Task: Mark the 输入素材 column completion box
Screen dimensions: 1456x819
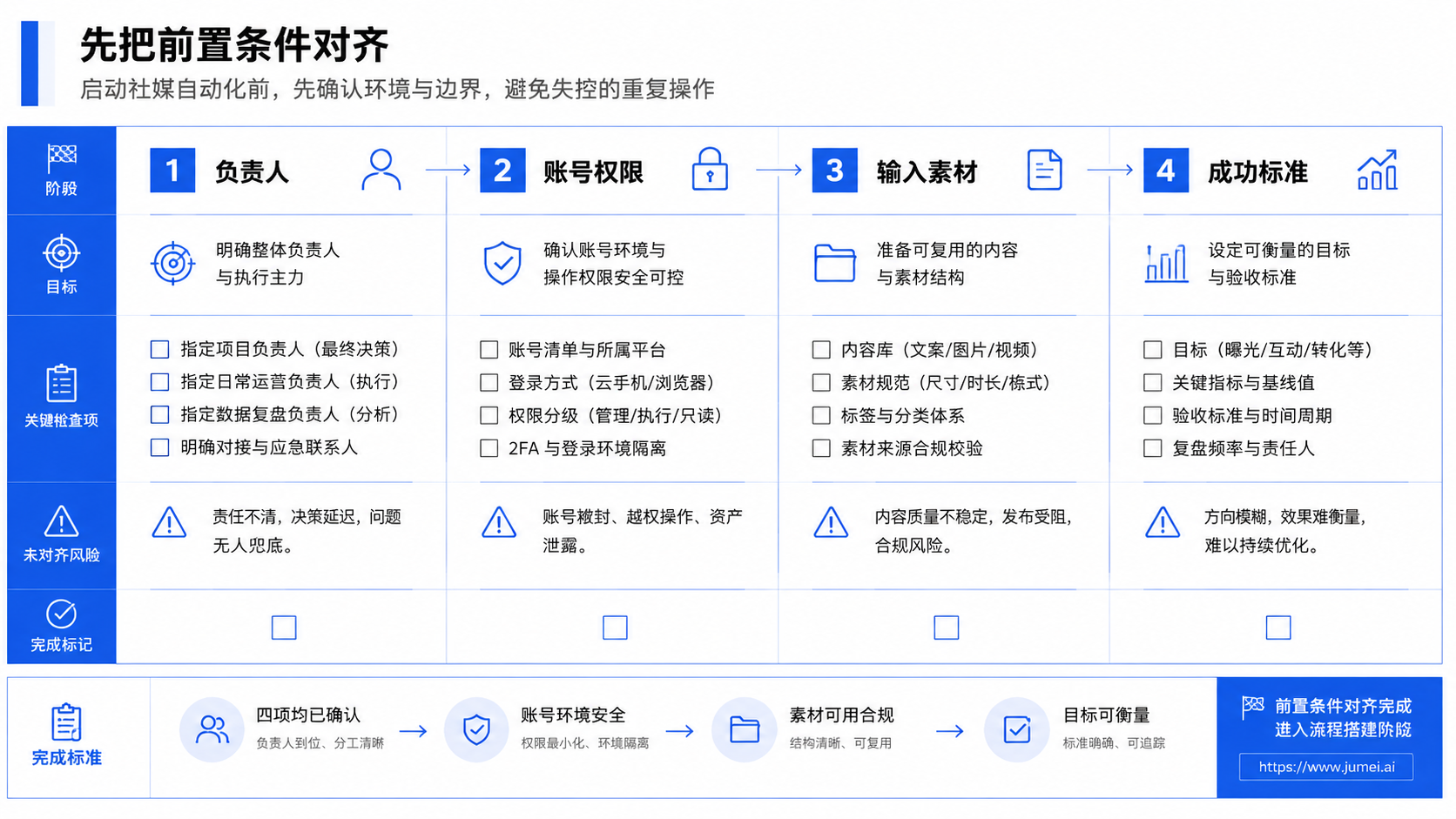Action: coord(947,628)
